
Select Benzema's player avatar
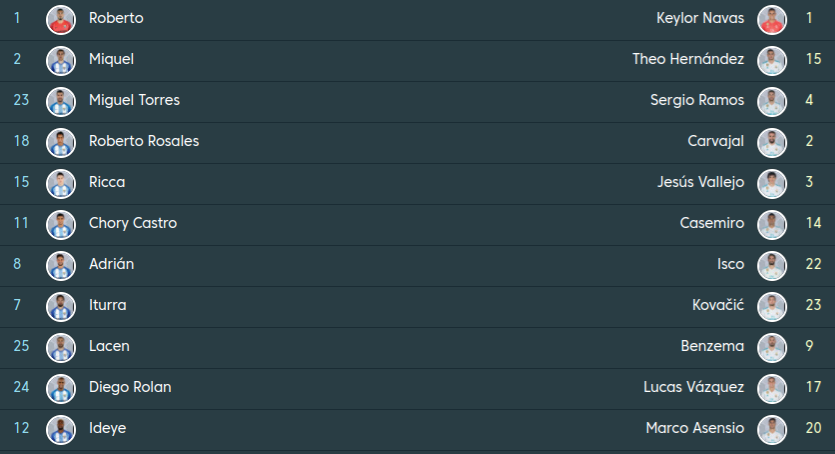click(x=771, y=347)
